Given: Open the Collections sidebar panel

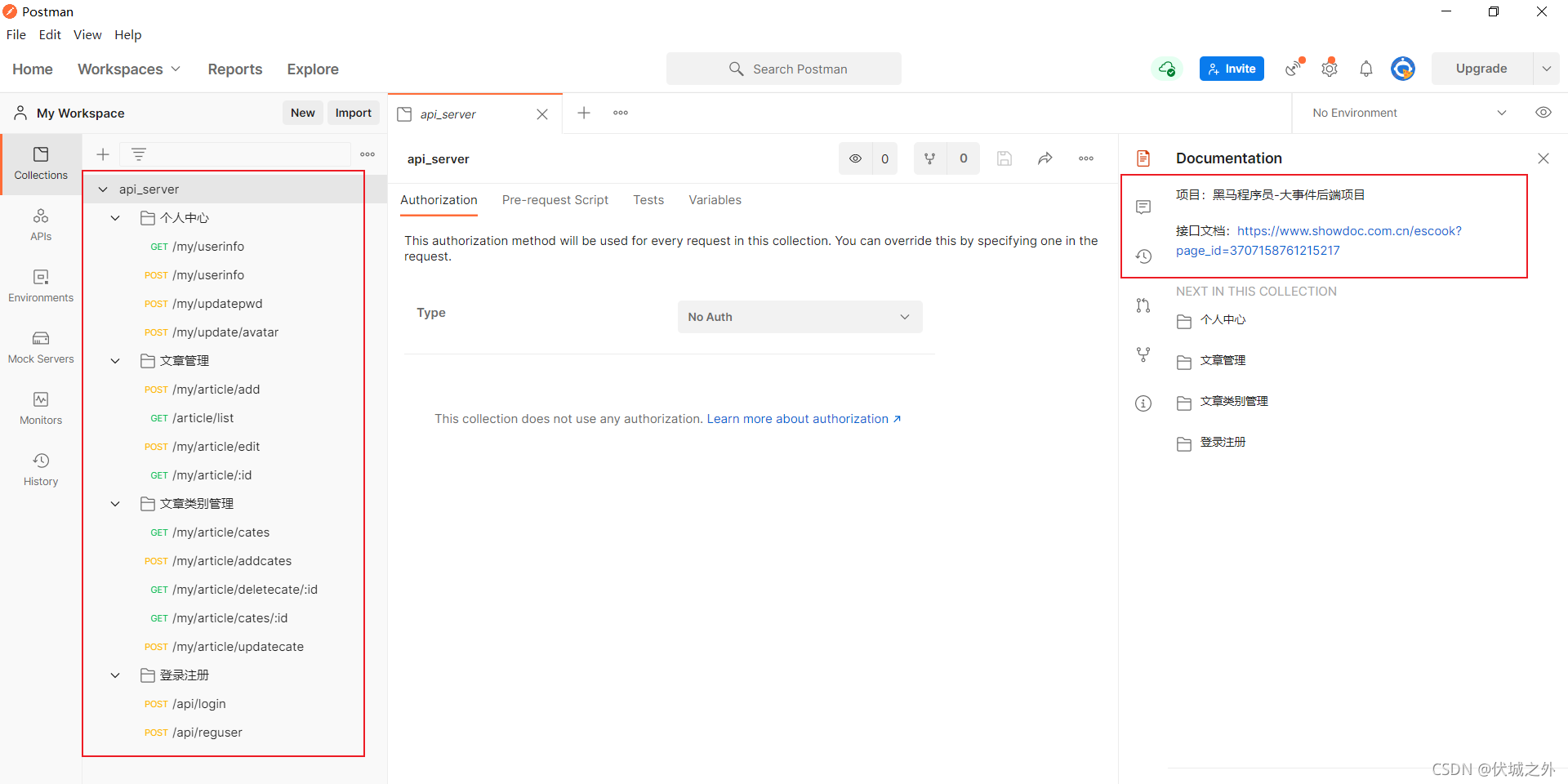Looking at the screenshot, I should click(41, 163).
